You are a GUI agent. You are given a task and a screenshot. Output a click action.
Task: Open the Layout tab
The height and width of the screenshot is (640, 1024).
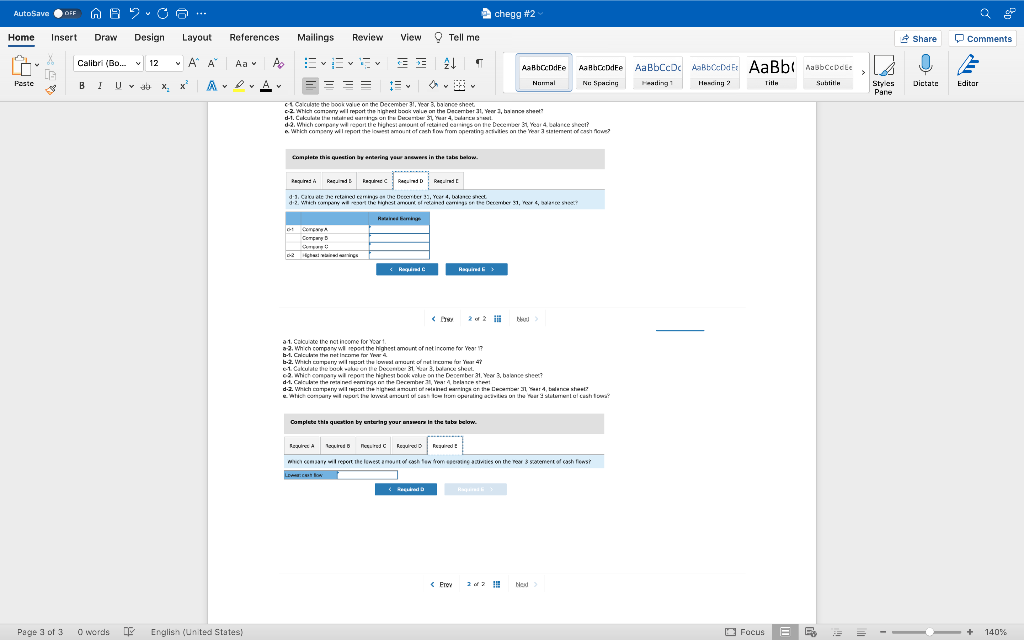tap(197, 37)
